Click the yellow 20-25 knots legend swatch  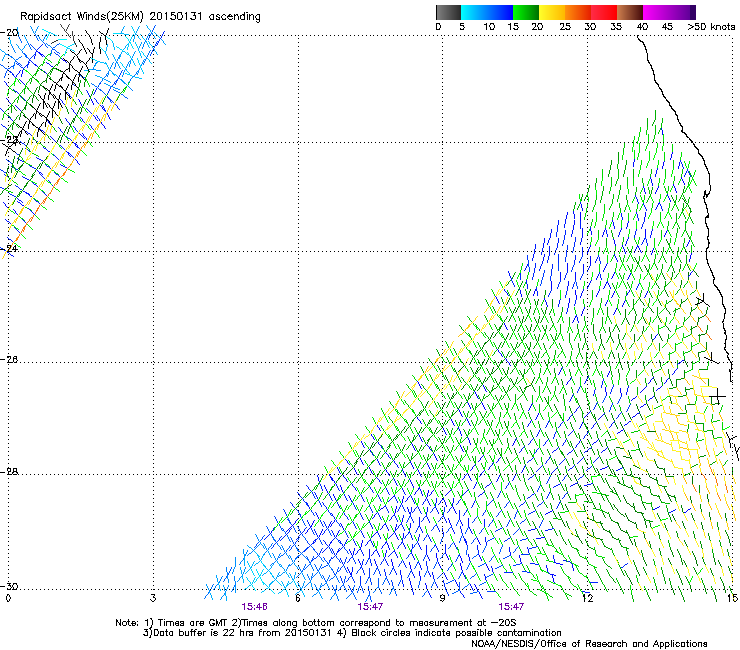[x=552, y=12]
